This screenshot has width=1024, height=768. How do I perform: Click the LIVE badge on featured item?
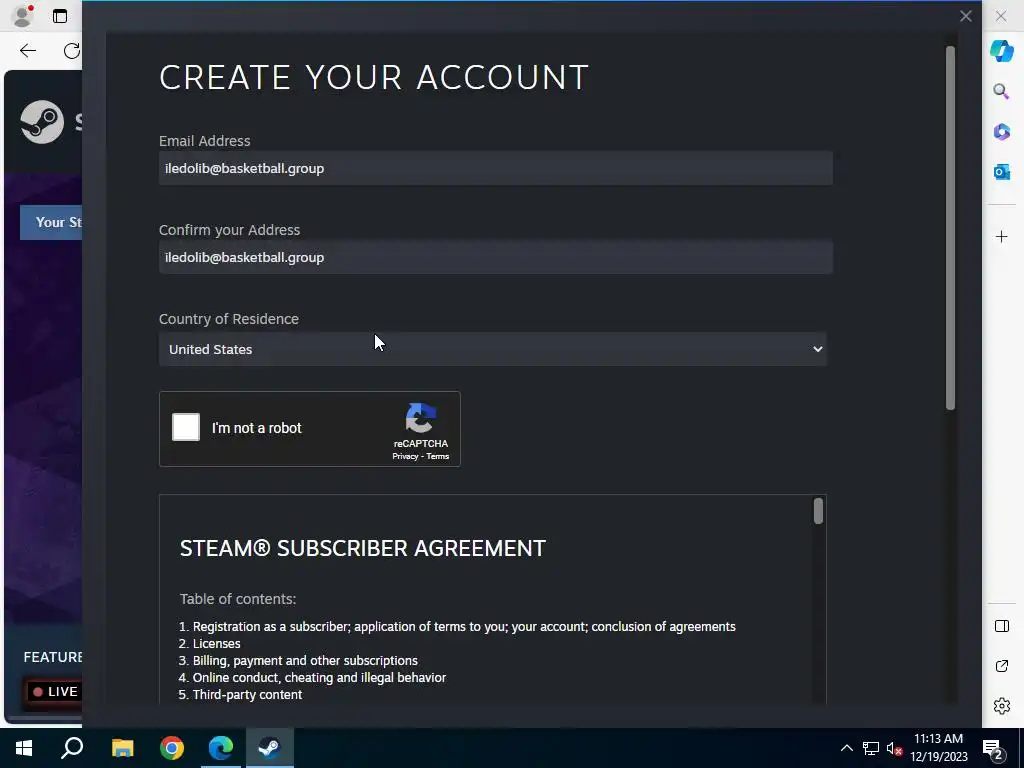tap(55, 692)
